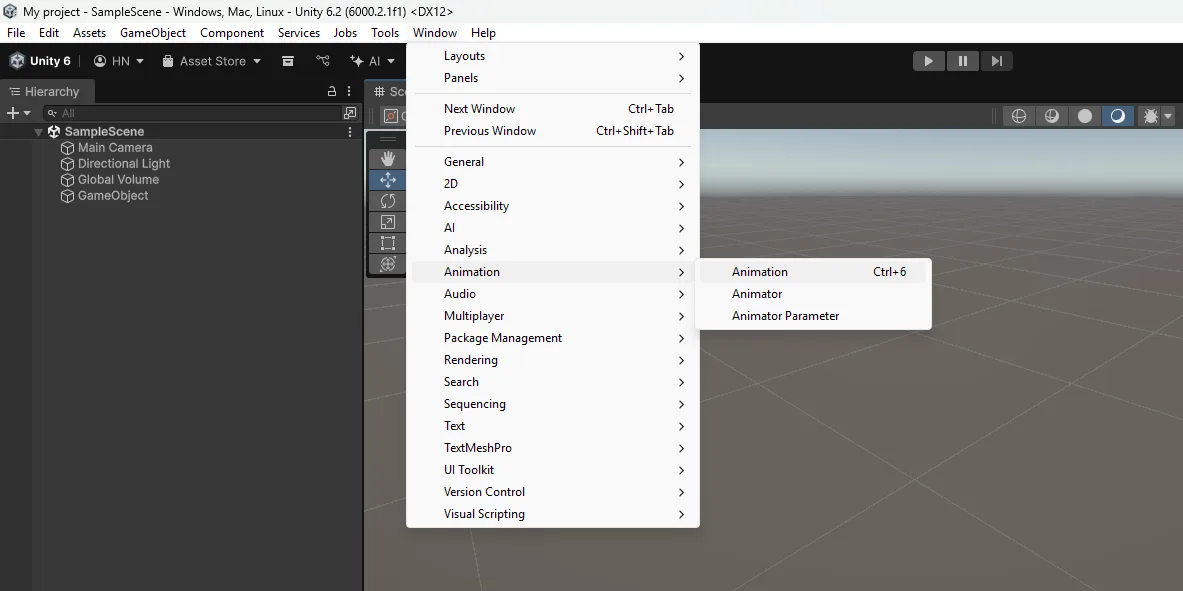Select the Rect transform tool
Image resolution: width=1183 pixels, height=591 pixels.
(388, 243)
